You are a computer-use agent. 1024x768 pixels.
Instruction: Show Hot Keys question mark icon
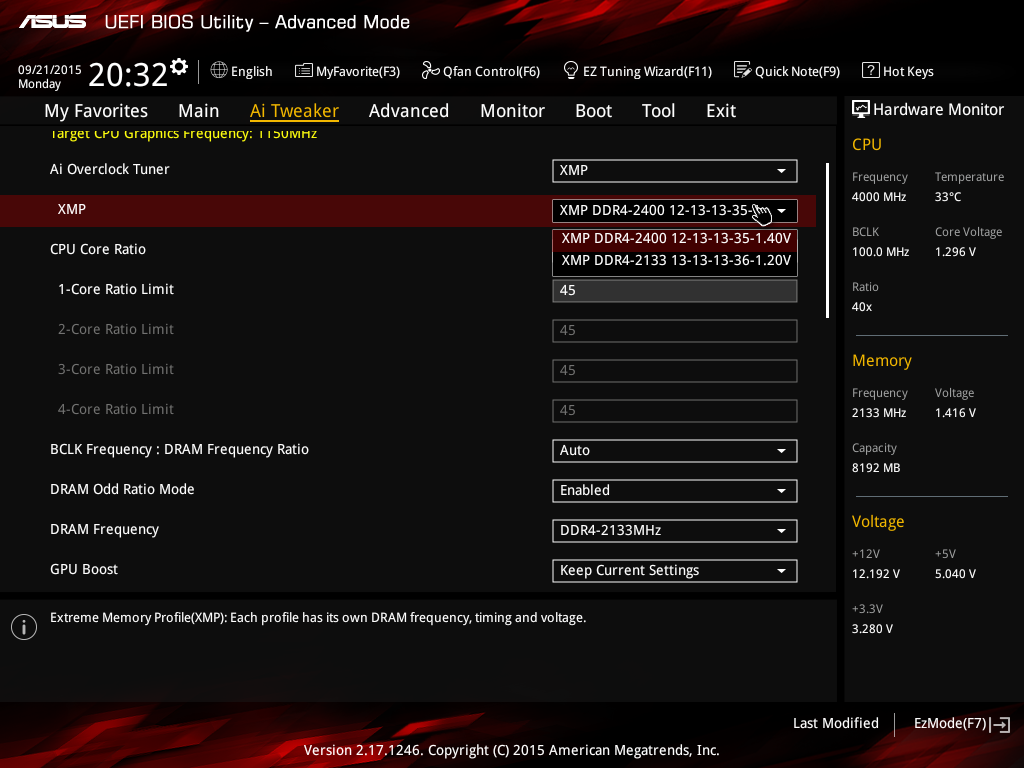pos(871,70)
